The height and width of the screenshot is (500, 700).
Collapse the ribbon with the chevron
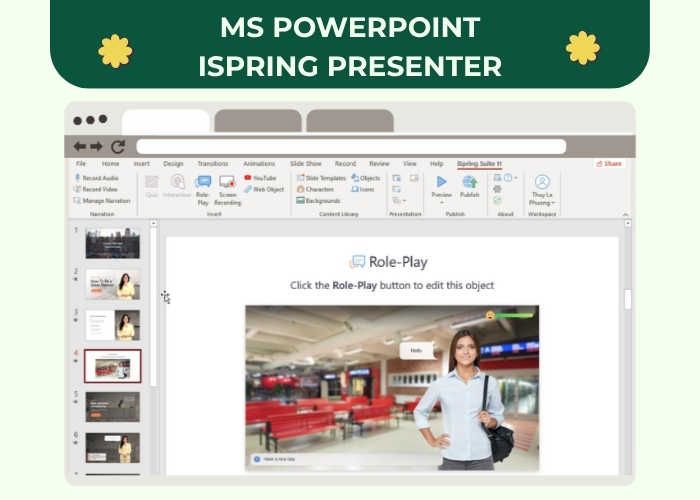pos(625,215)
